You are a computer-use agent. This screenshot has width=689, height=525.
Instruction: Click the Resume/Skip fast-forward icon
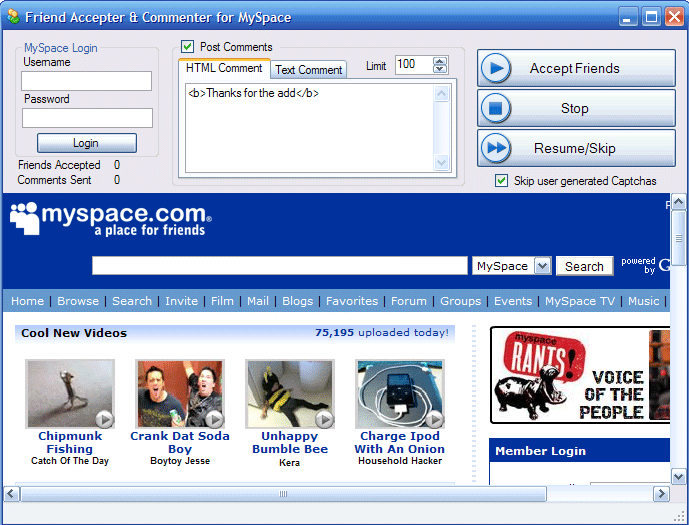click(496, 148)
